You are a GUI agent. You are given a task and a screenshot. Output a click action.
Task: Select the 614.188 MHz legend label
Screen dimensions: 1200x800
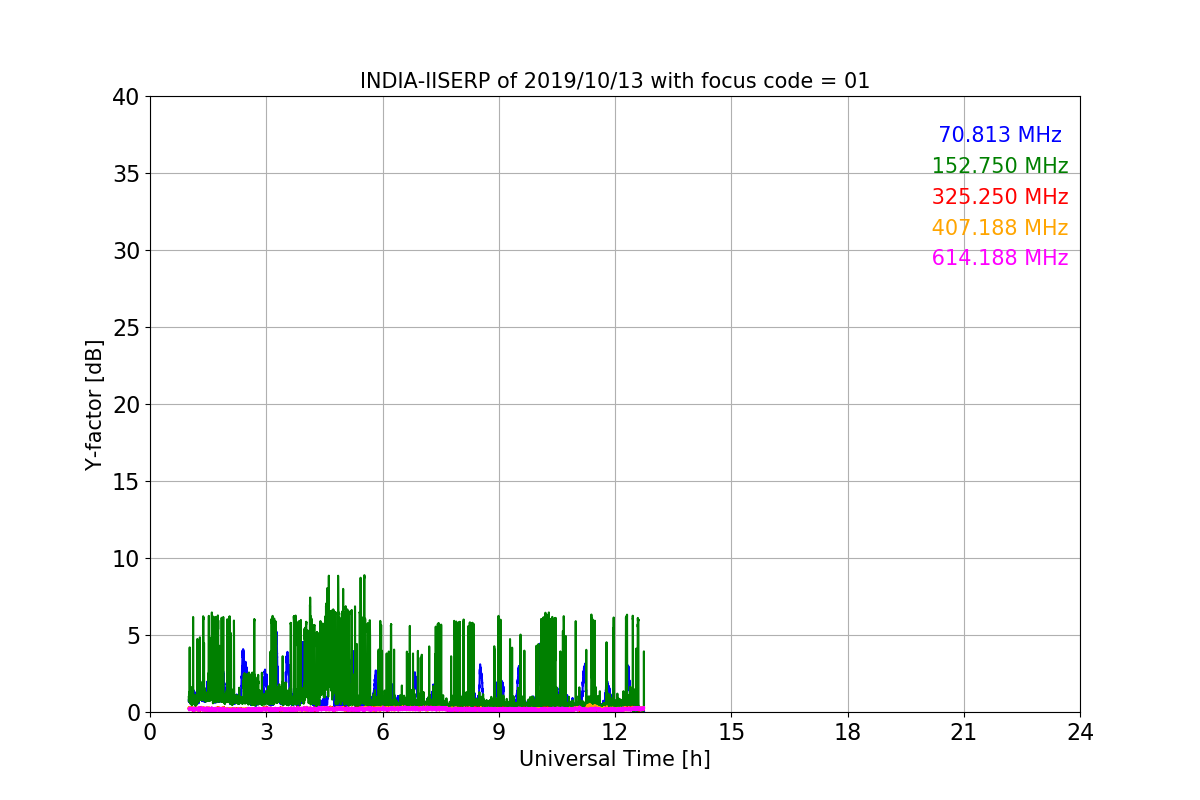click(x=1000, y=258)
